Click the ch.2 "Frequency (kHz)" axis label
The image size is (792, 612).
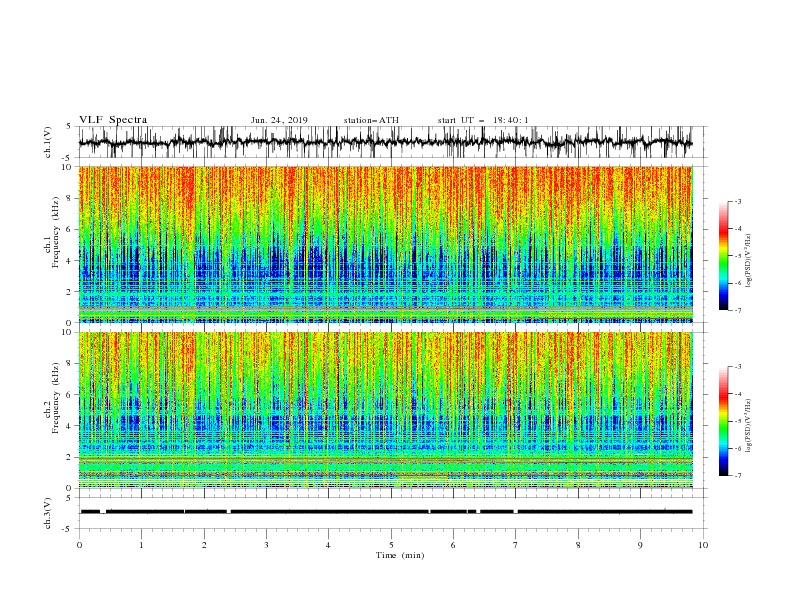pos(55,397)
